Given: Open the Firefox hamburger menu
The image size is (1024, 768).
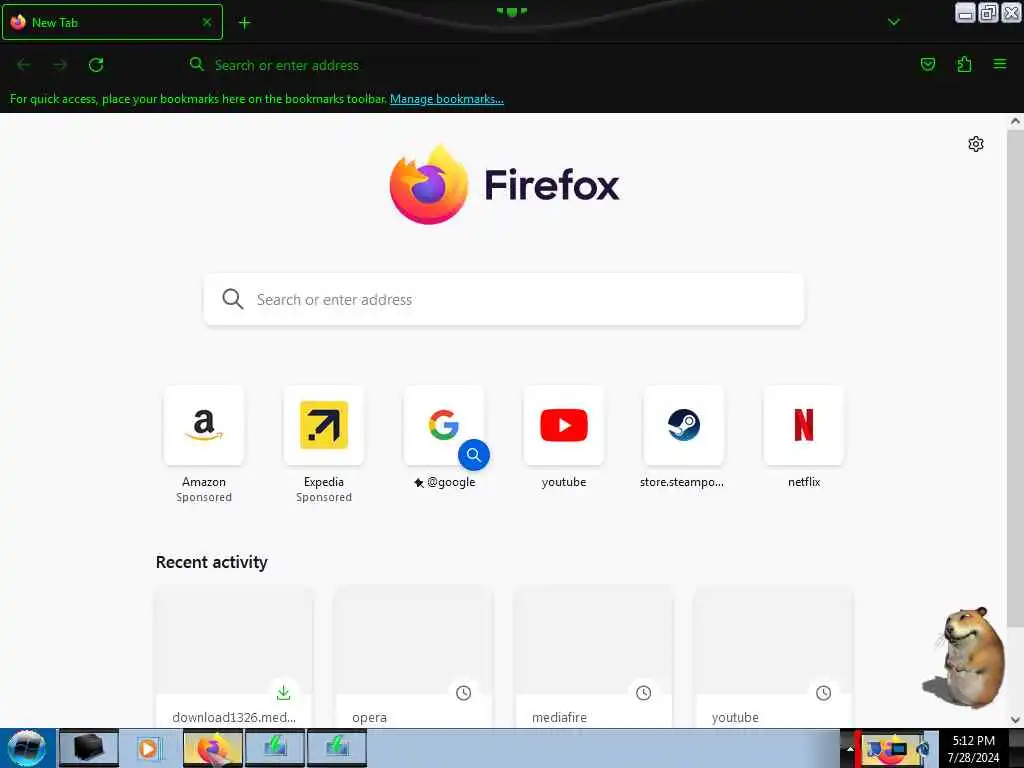Looking at the screenshot, I should click(x=1000, y=64).
